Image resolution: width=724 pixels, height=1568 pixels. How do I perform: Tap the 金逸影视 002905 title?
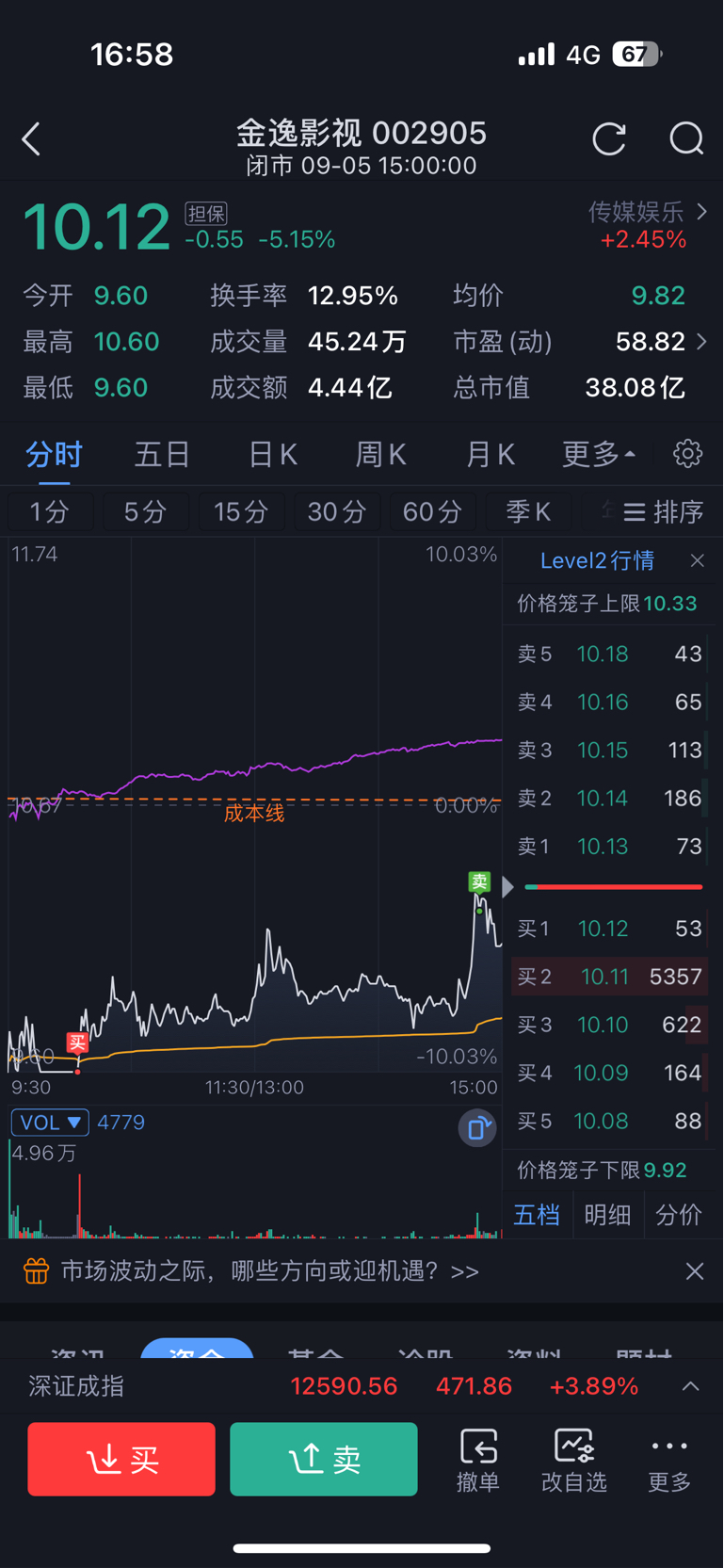coord(362,133)
